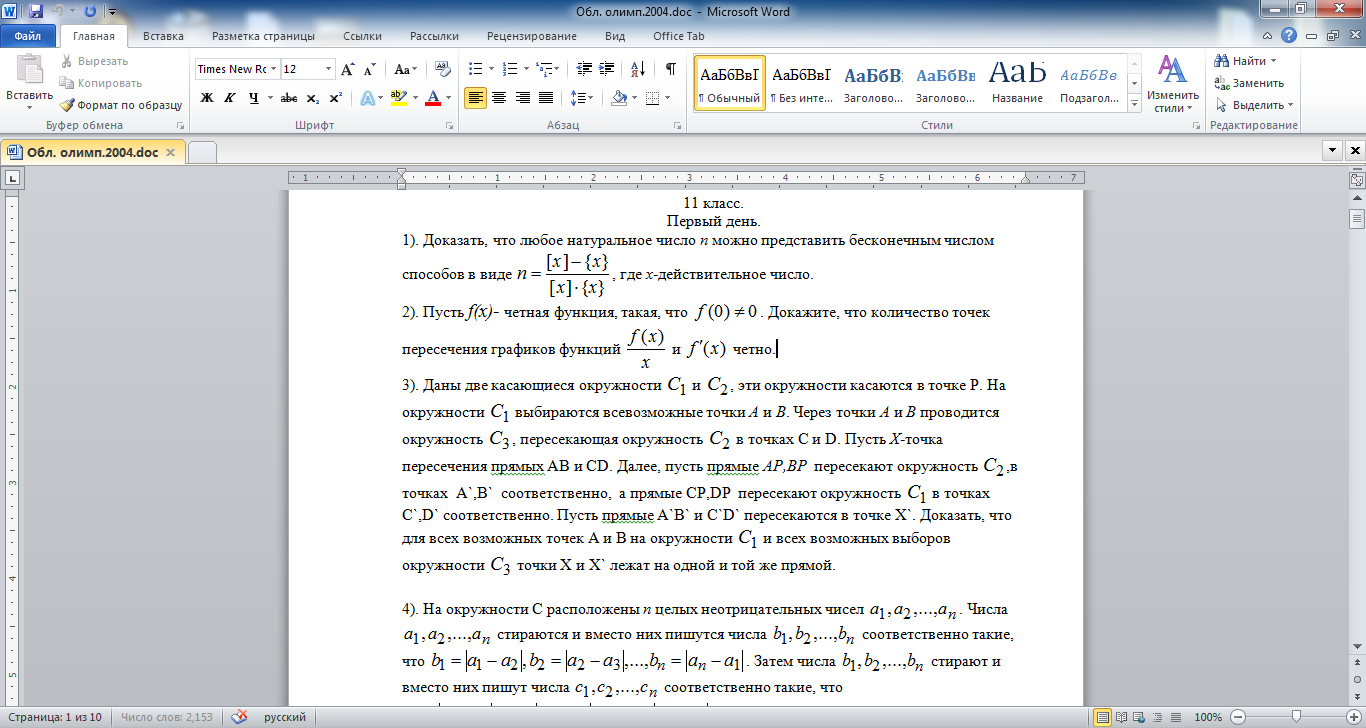Click the red font color A swatch
Screen dimensions: 1366x728
point(433,98)
